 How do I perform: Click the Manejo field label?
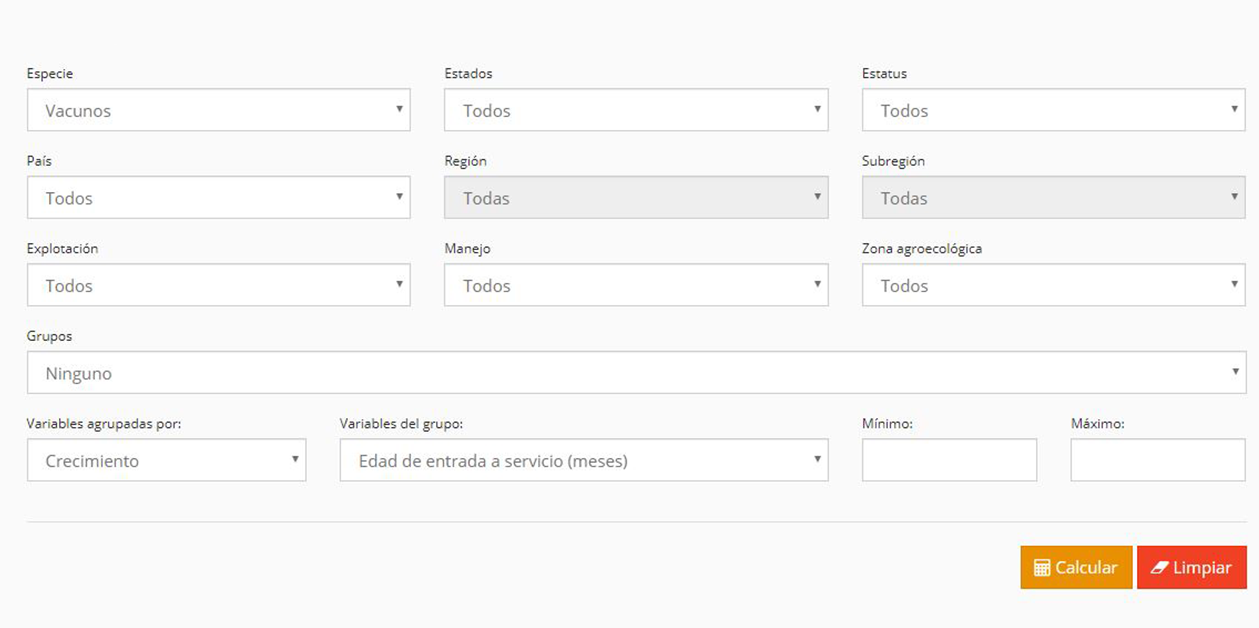coord(468,249)
